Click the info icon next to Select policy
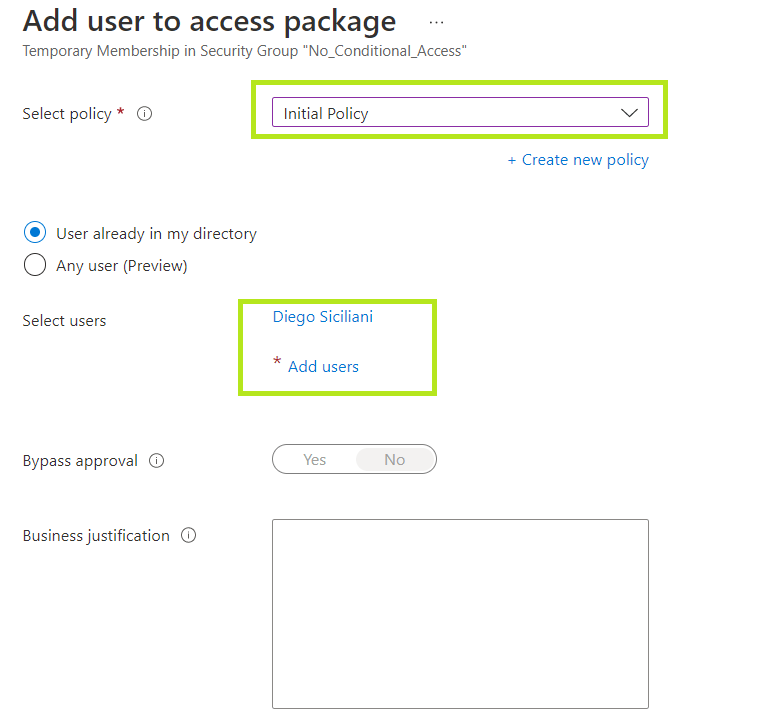775x724 pixels. point(144,114)
